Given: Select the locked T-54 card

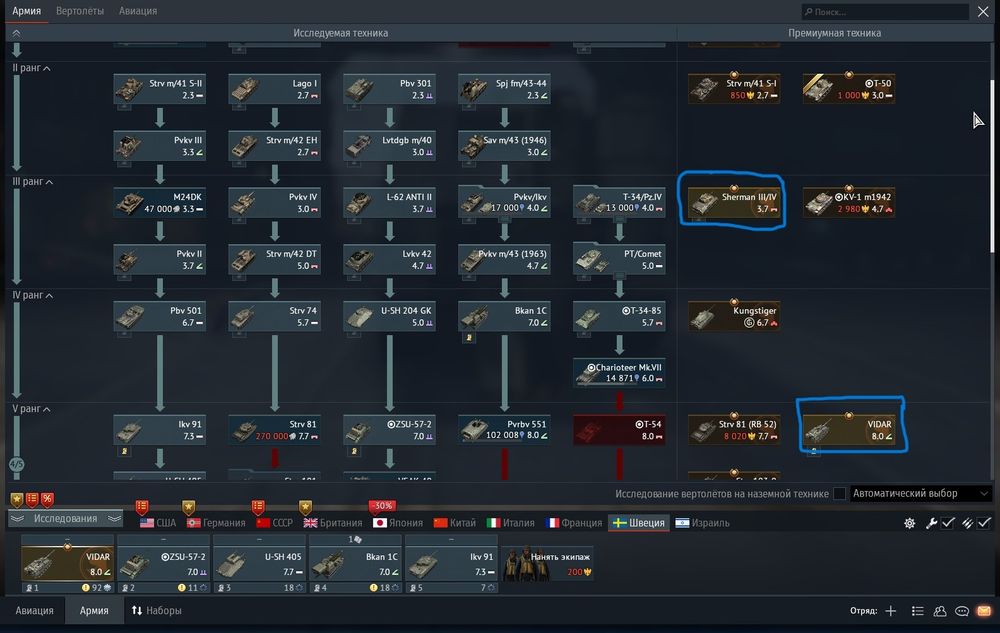Looking at the screenshot, I should (x=619, y=430).
